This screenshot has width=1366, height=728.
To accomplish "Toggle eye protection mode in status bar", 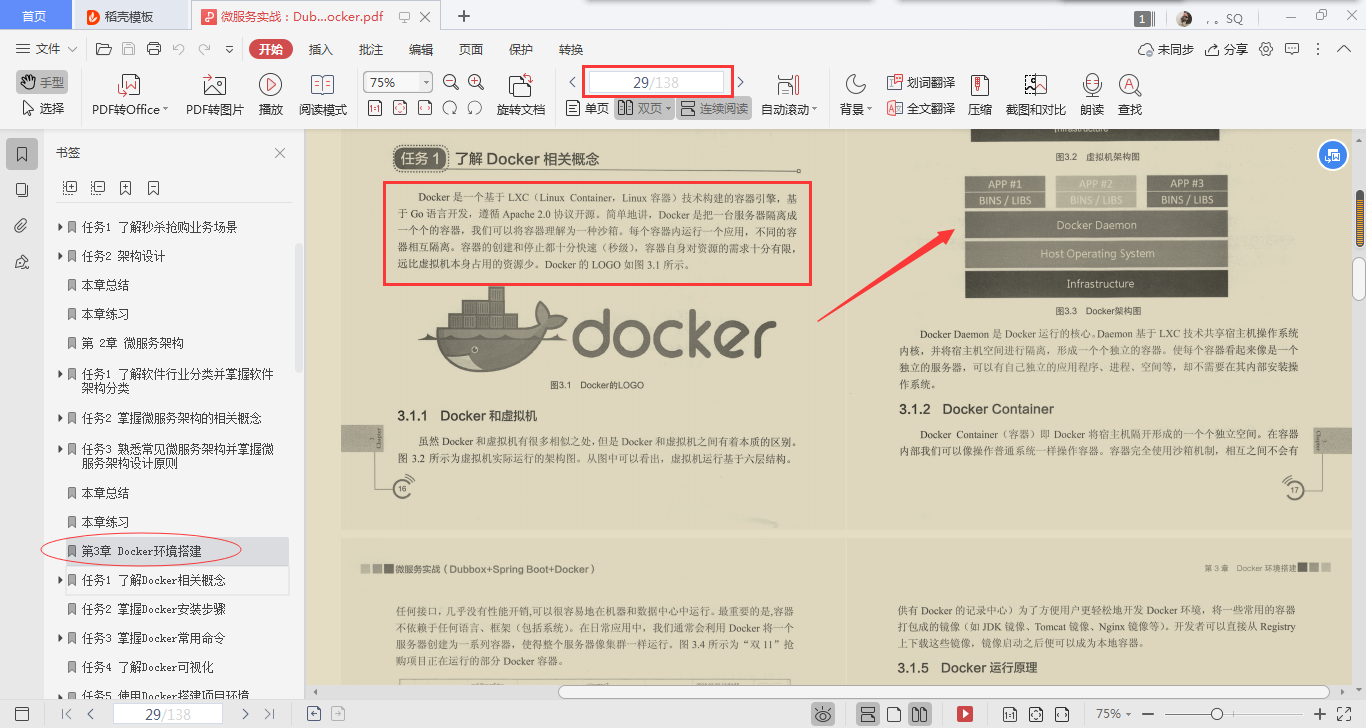I will pyautogui.click(x=823, y=714).
